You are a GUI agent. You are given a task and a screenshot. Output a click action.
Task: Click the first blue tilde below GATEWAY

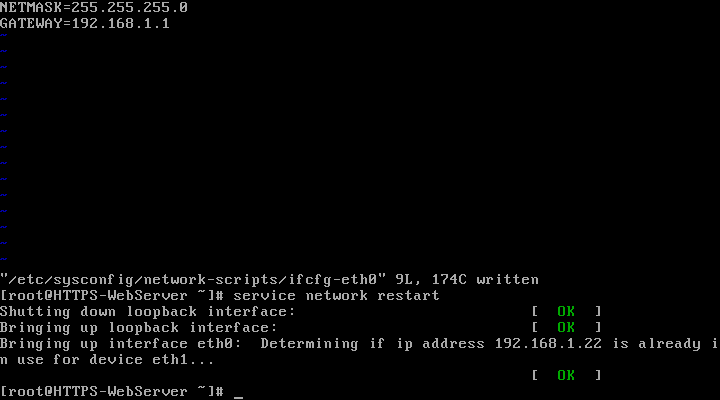coord(4,35)
